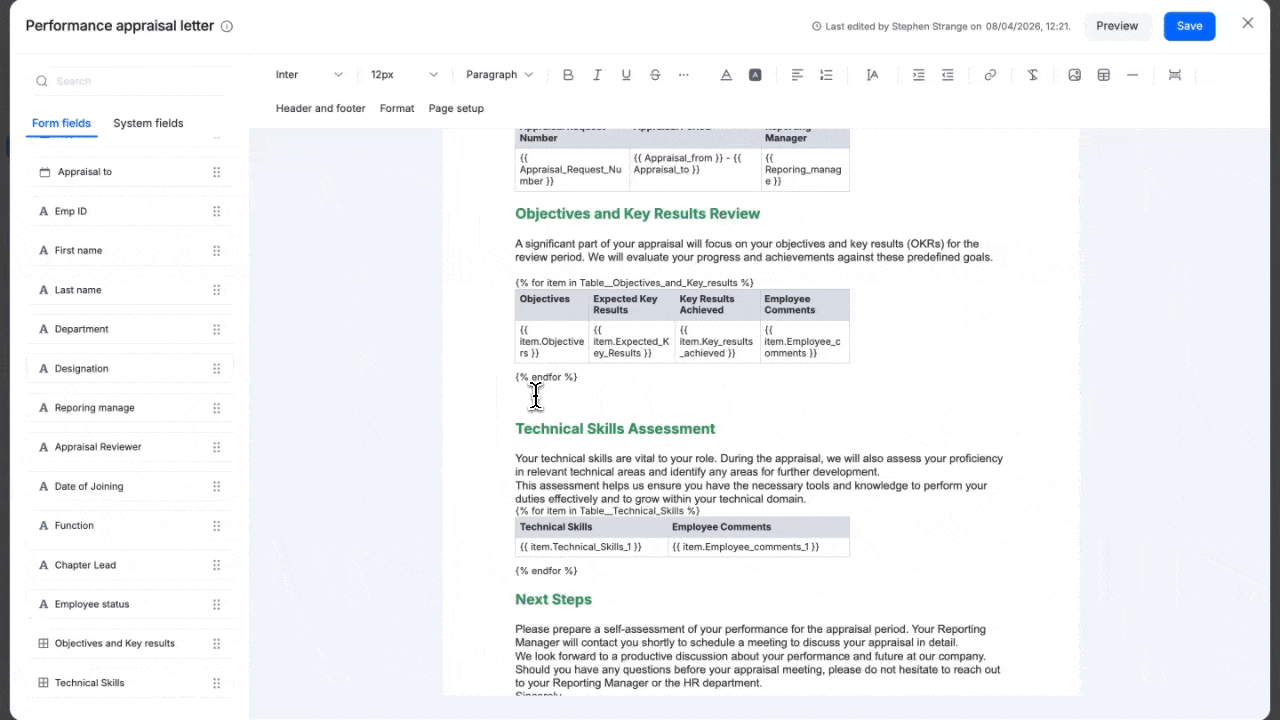Click the Preview button
The width and height of the screenshot is (1280, 720).
(x=1117, y=26)
